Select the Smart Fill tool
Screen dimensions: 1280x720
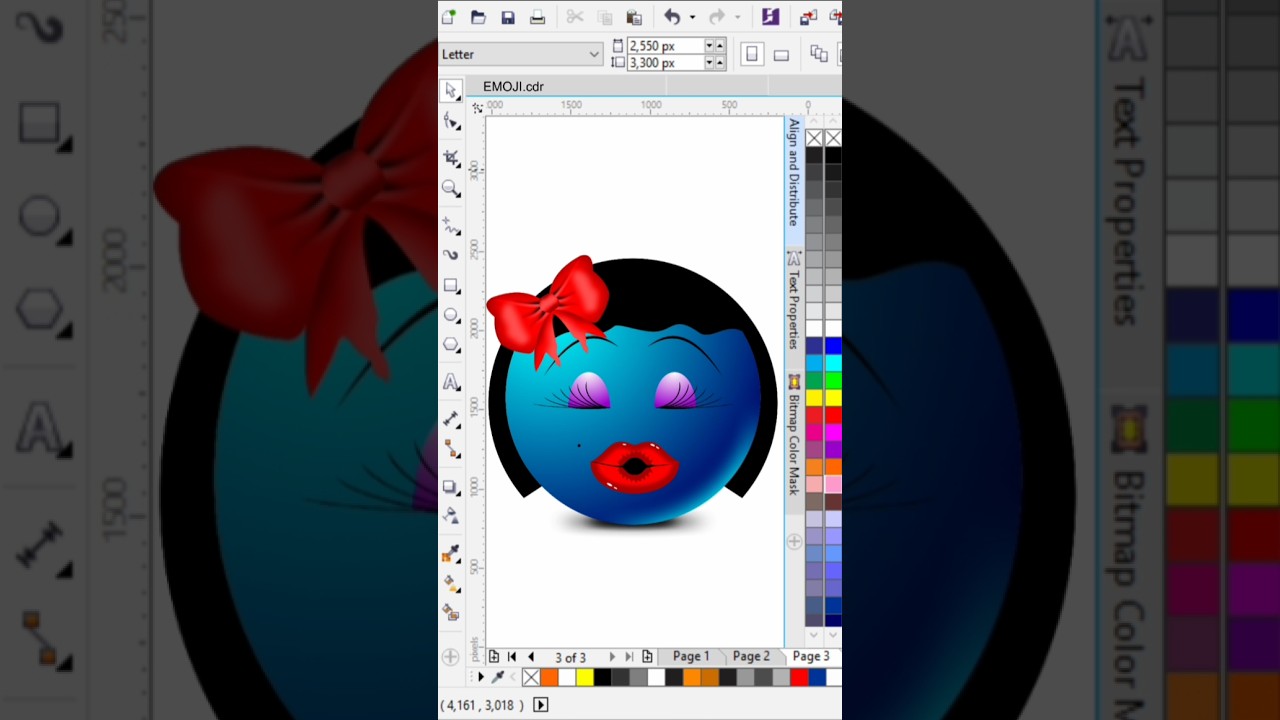(451, 612)
